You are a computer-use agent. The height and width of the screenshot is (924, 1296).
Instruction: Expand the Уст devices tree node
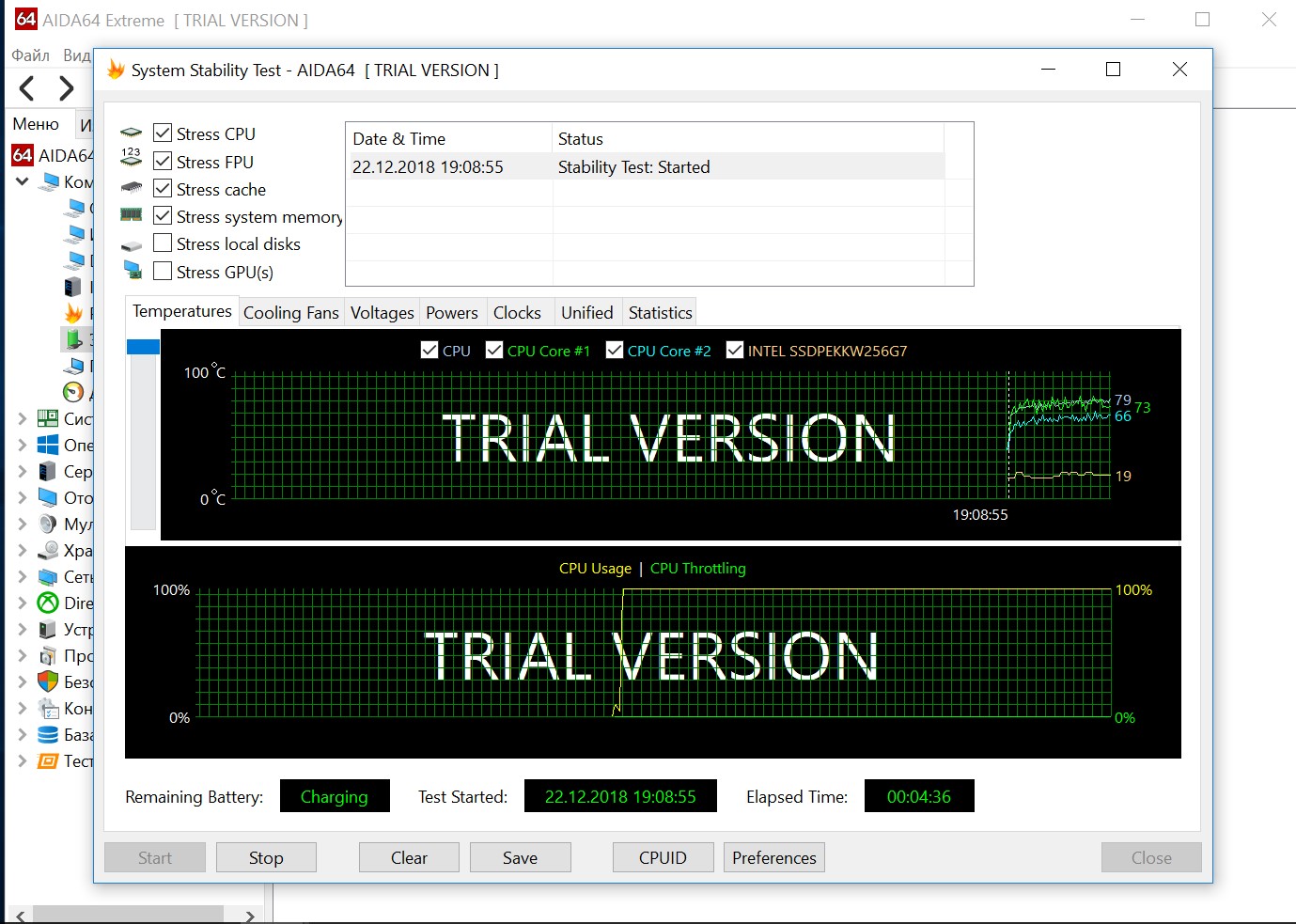(22, 629)
